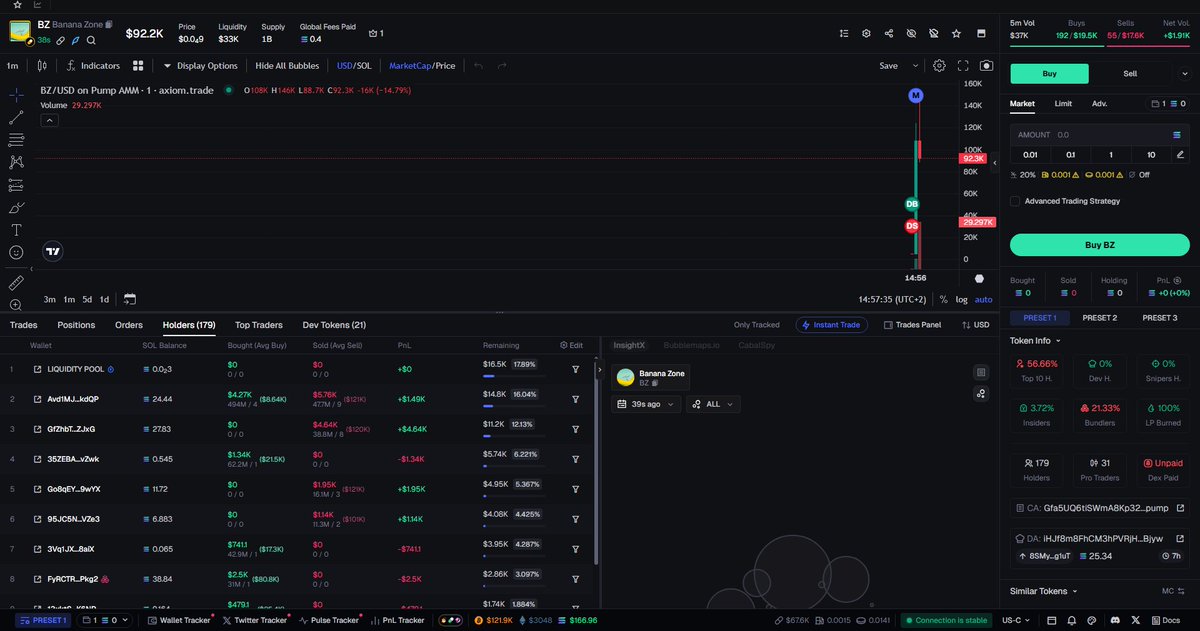This screenshot has width=1200, height=631.
Task: Filter the Avd1MJ...kdQP wallet row
Action: click(576, 399)
